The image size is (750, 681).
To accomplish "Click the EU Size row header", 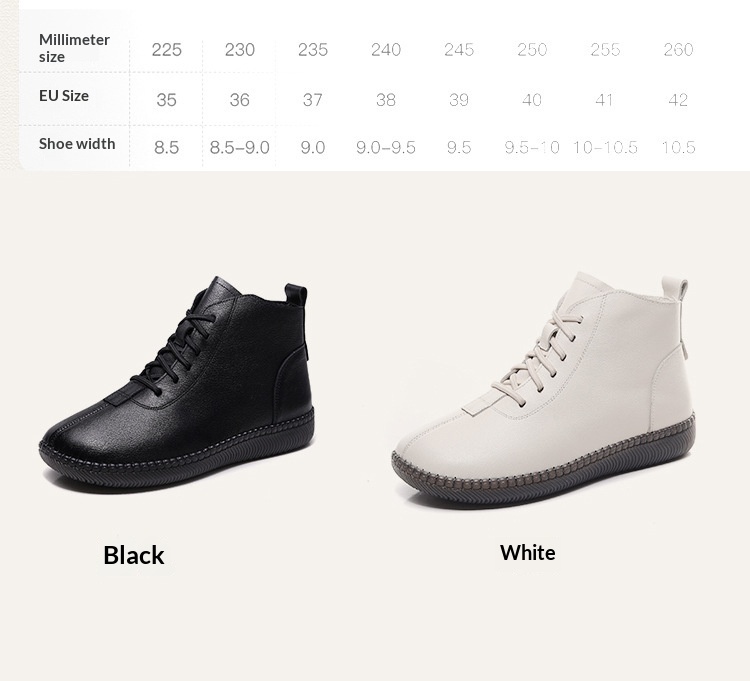I will coord(64,96).
